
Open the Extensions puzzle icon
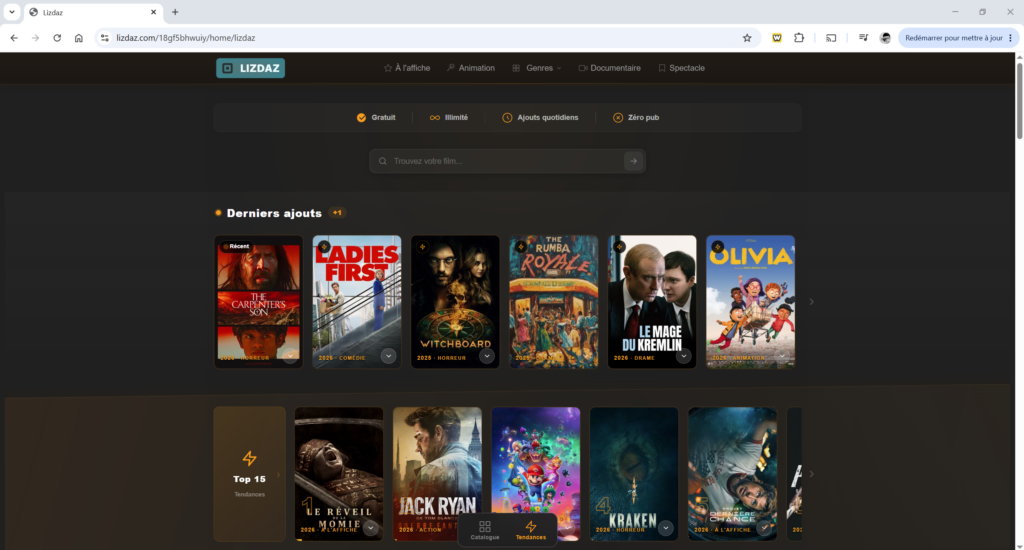click(x=799, y=38)
